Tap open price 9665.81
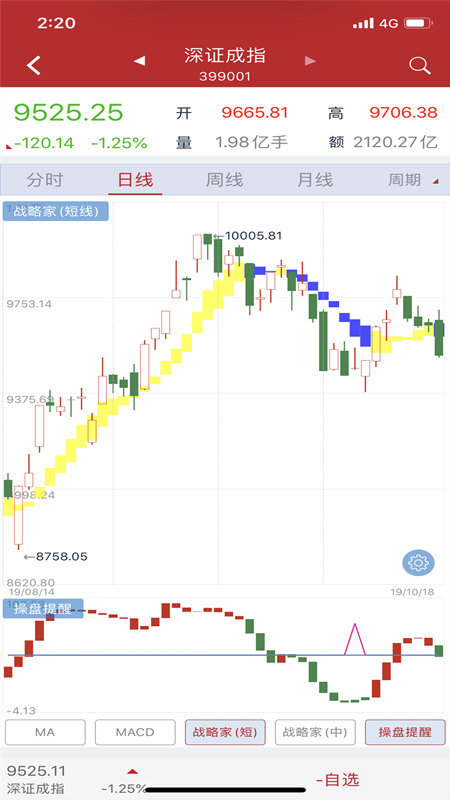Image resolution: width=450 pixels, height=800 pixels. pyautogui.click(x=255, y=112)
